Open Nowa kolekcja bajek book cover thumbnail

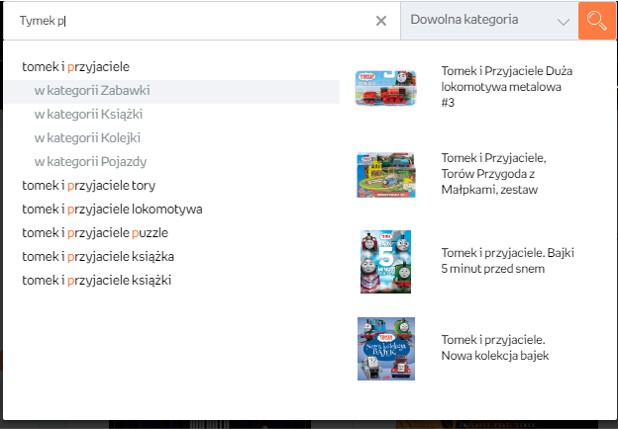[x=385, y=347]
